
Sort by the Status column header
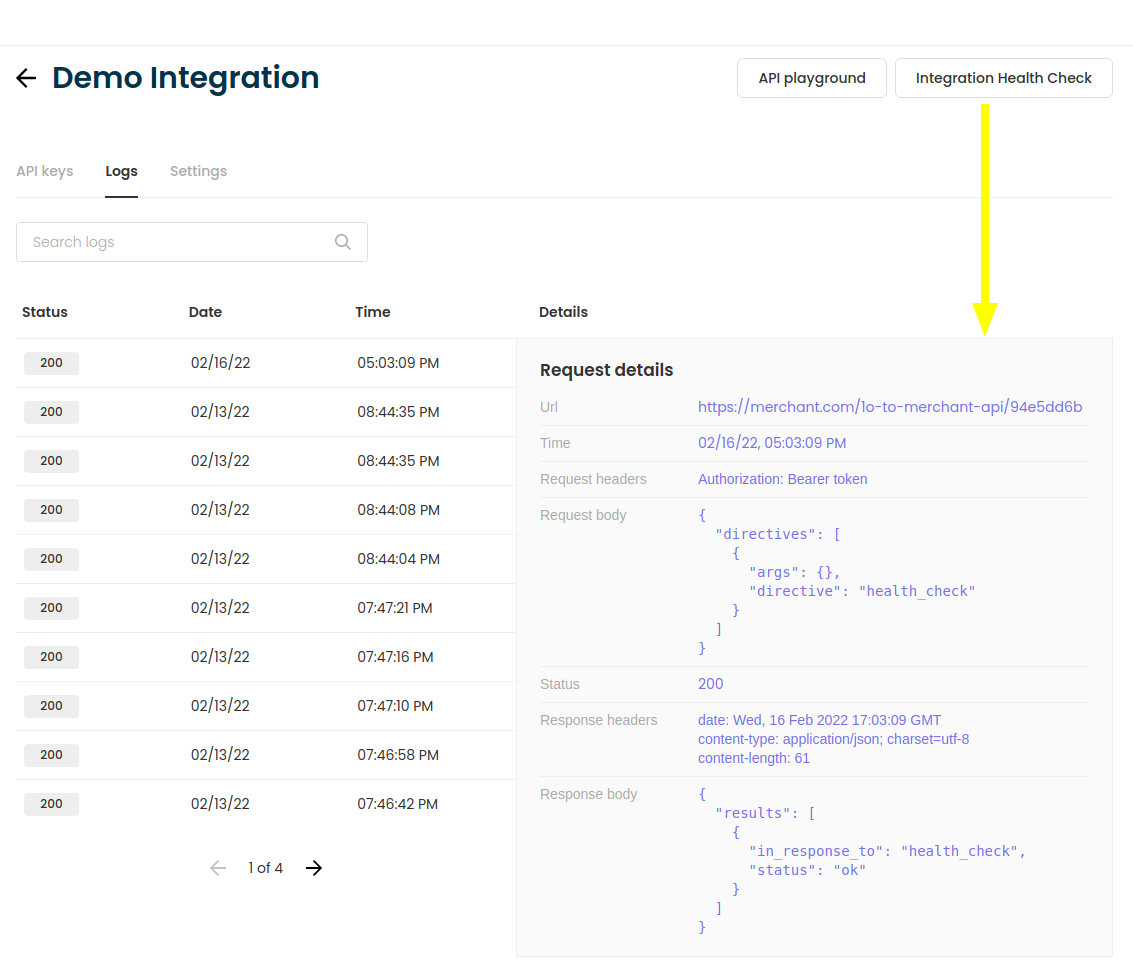pos(45,312)
